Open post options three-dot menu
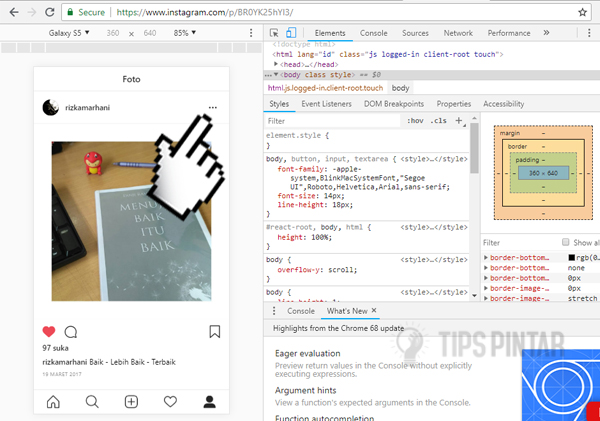The width and height of the screenshot is (600, 421). pos(213,108)
